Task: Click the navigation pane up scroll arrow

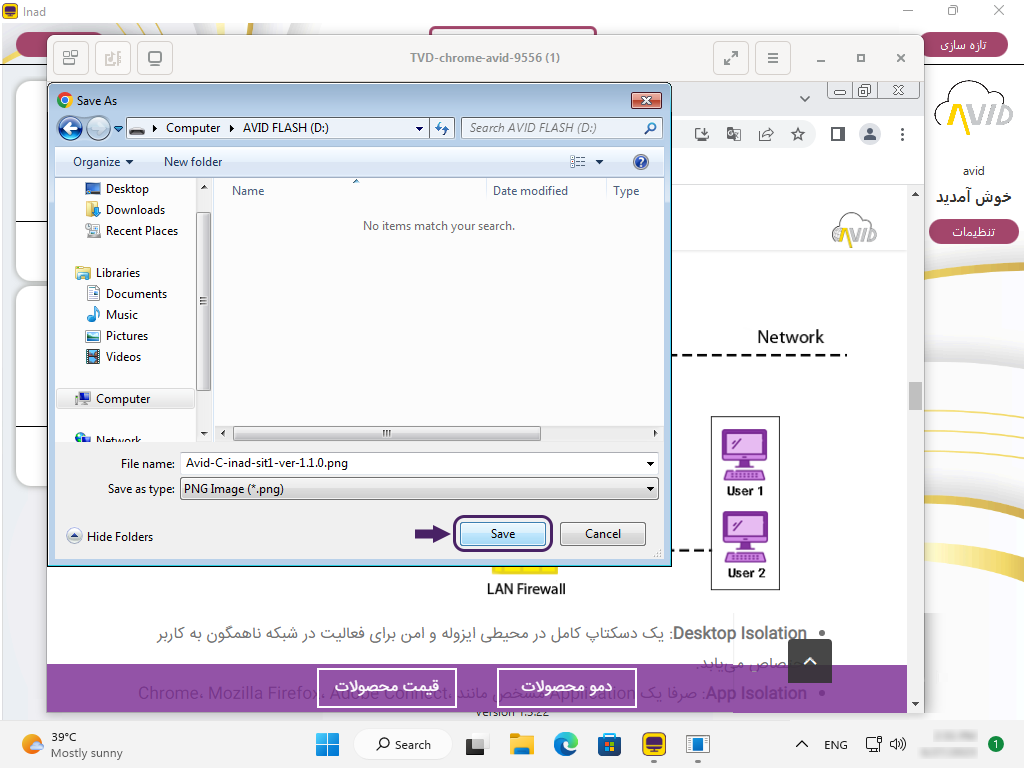Action: click(204, 187)
